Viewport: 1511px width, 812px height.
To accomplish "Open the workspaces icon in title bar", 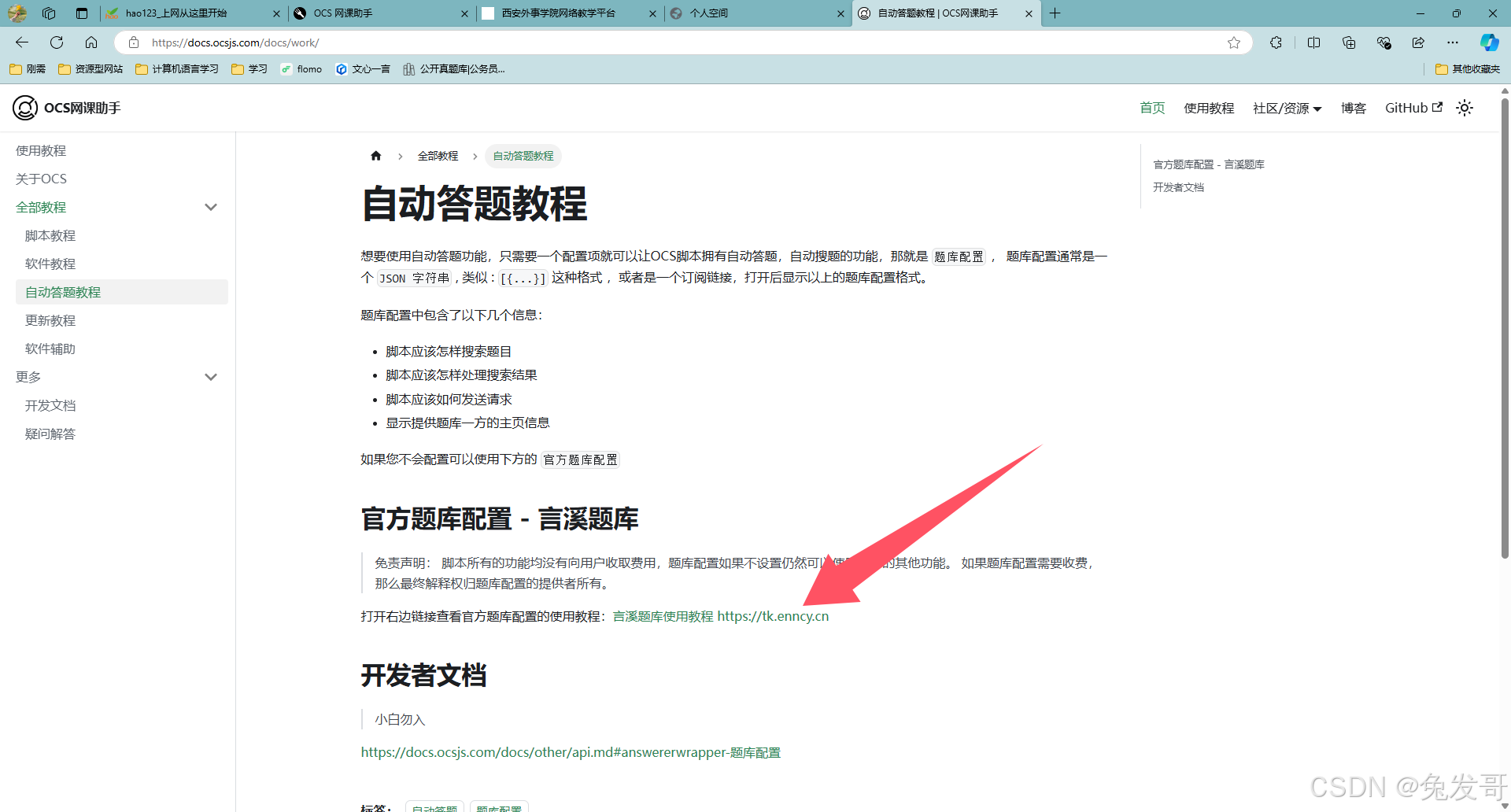I will pyautogui.click(x=49, y=13).
